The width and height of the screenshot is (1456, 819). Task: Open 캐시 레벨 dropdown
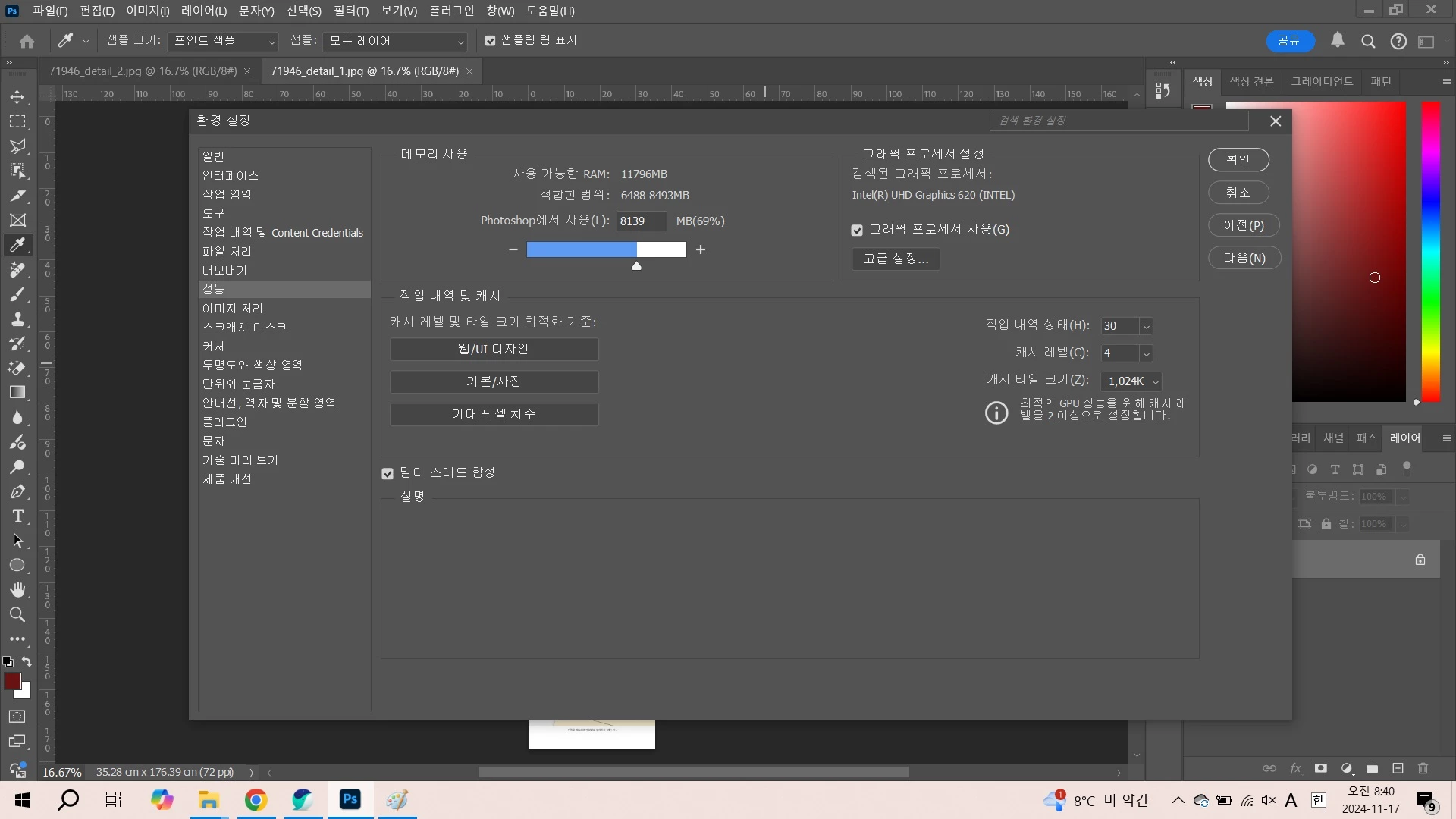[1146, 353]
